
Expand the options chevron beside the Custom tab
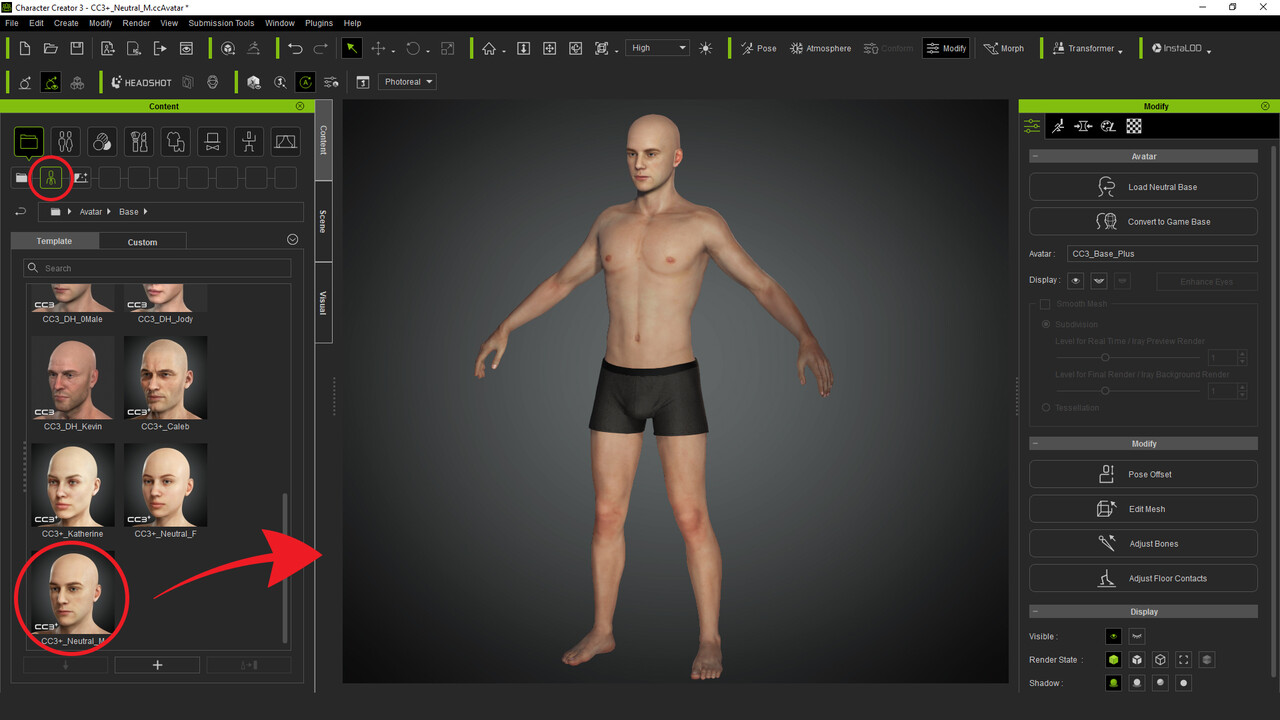point(293,240)
